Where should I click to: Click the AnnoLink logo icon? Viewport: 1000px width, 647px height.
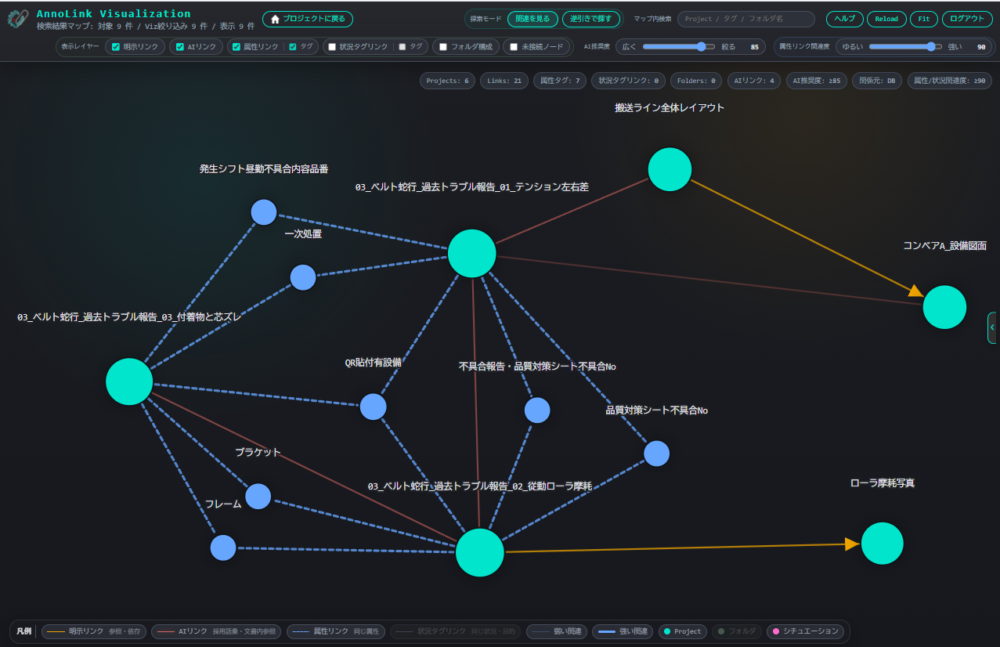[17, 19]
